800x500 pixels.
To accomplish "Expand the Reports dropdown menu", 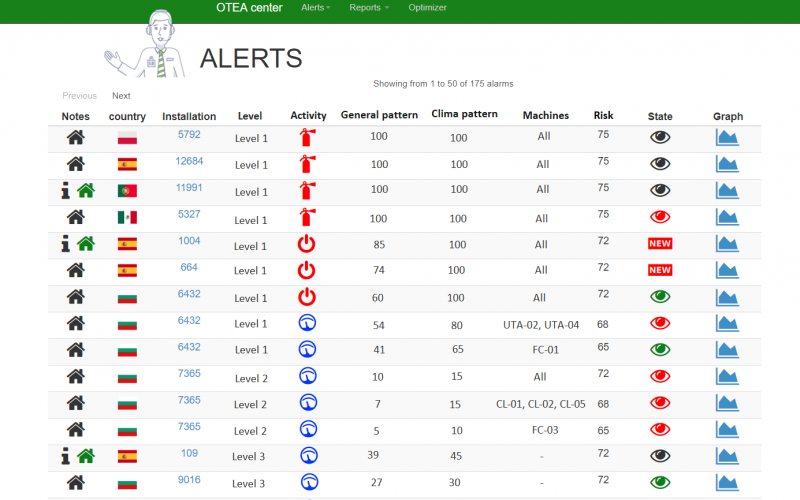I will coord(368,8).
